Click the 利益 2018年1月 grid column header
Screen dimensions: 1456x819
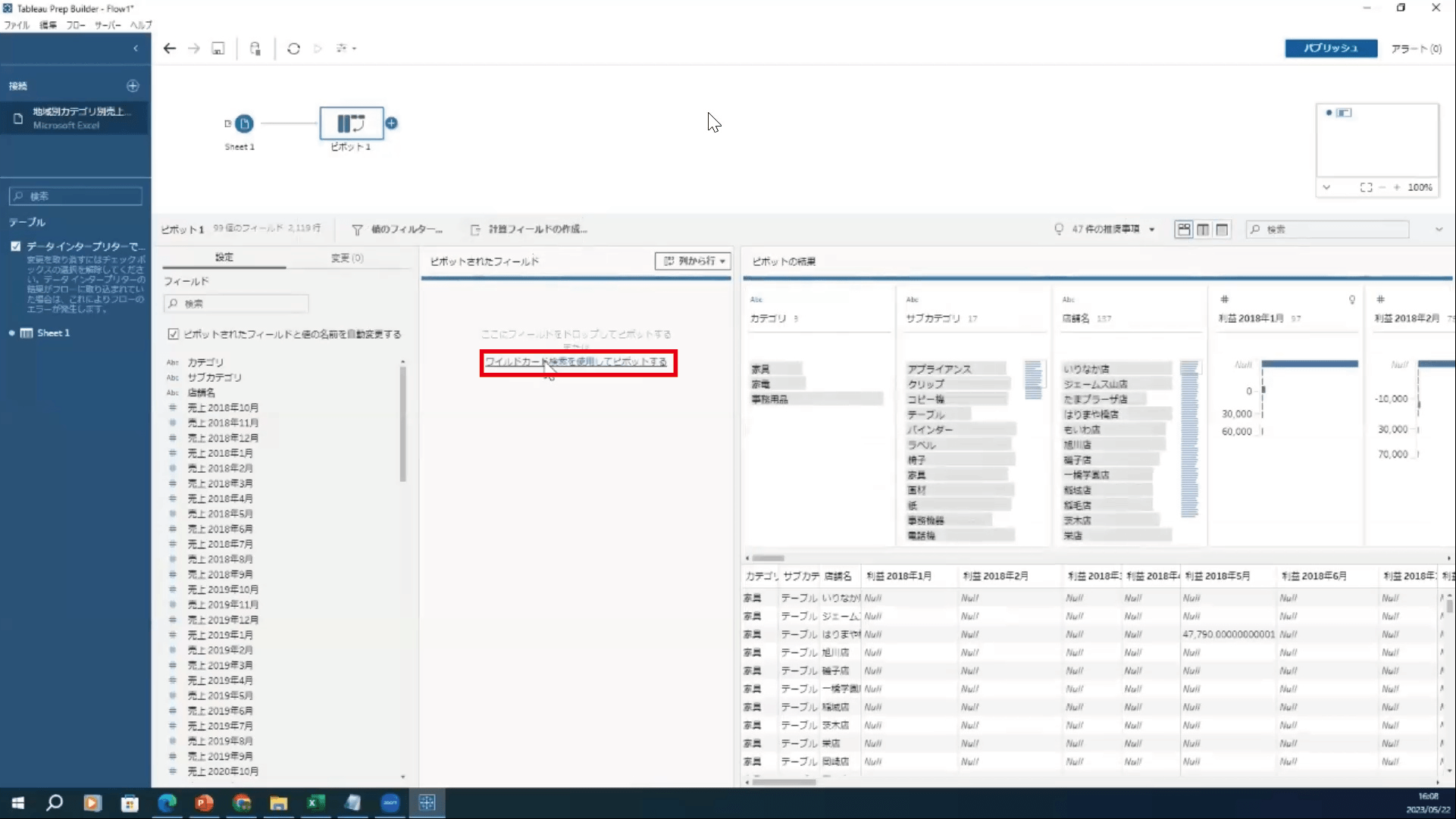tap(899, 576)
